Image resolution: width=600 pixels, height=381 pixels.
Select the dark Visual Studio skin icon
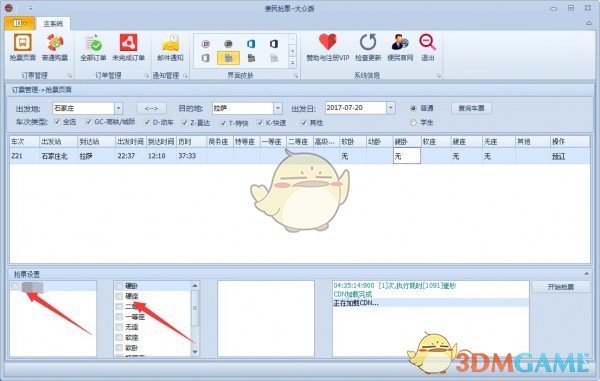click(251, 58)
